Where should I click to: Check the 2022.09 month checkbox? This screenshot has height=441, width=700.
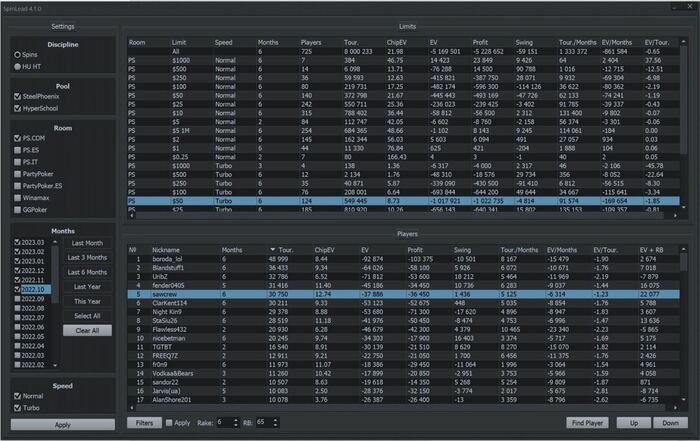(x=17, y=299)
